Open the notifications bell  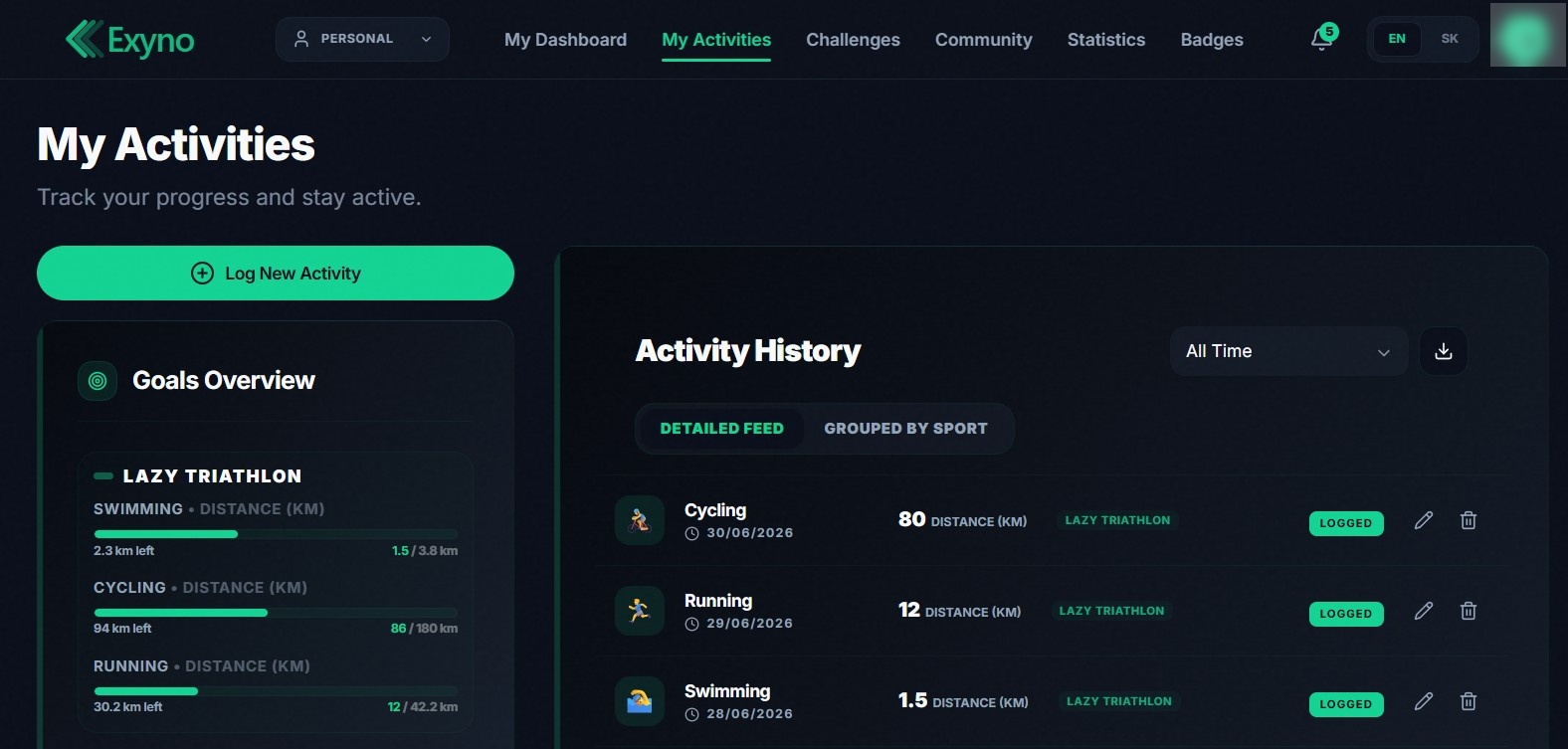[x=1322, y=39]
